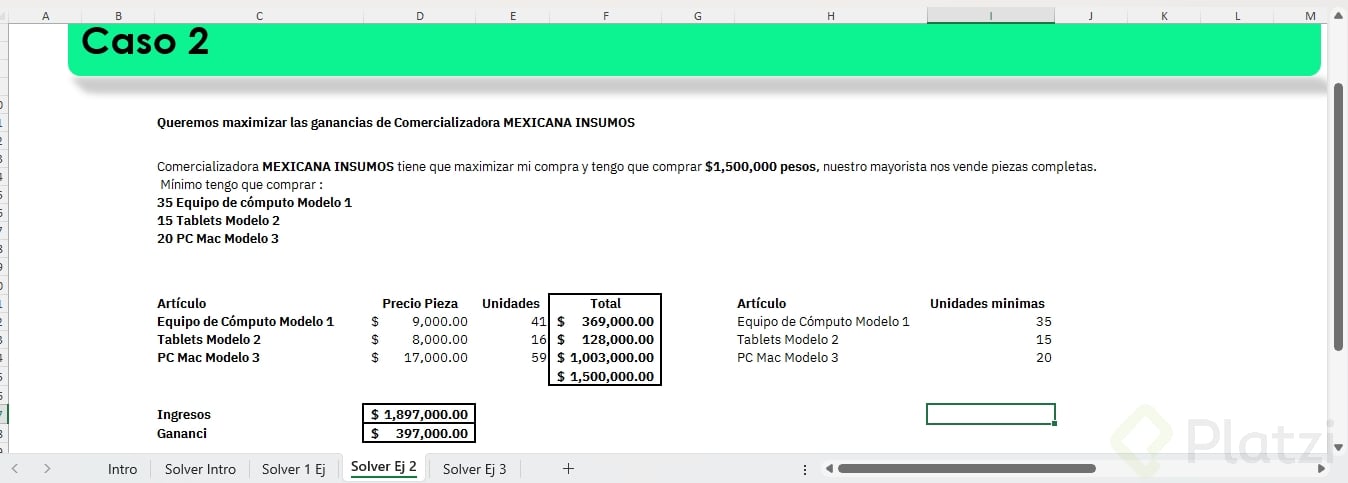Screen dimensions: 1348x483
Task: Switch to the Intro sheet tab
Action: pyautogui.click(x=122, y=469)
